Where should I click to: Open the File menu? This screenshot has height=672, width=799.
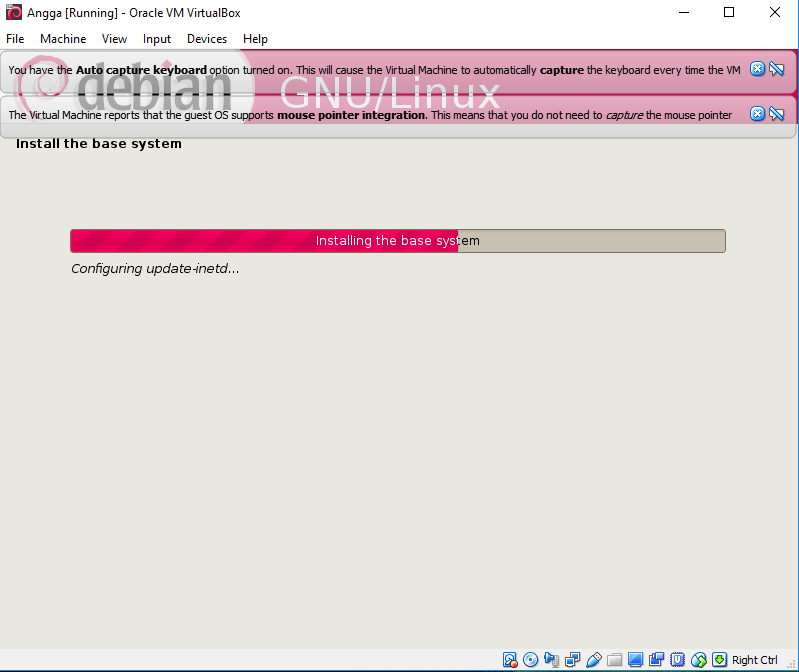[x=15, y=39]
